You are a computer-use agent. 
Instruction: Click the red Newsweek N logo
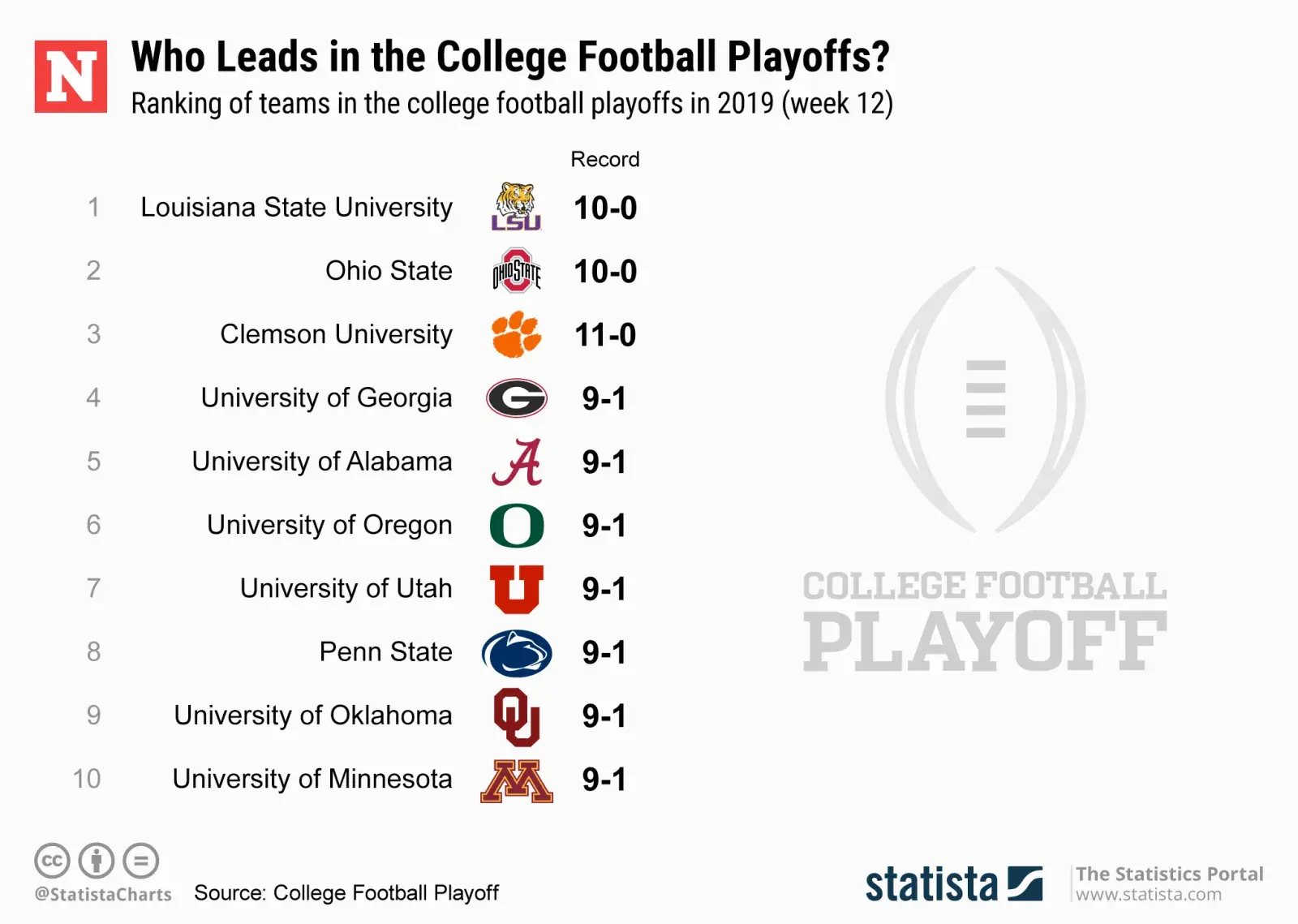71,76
